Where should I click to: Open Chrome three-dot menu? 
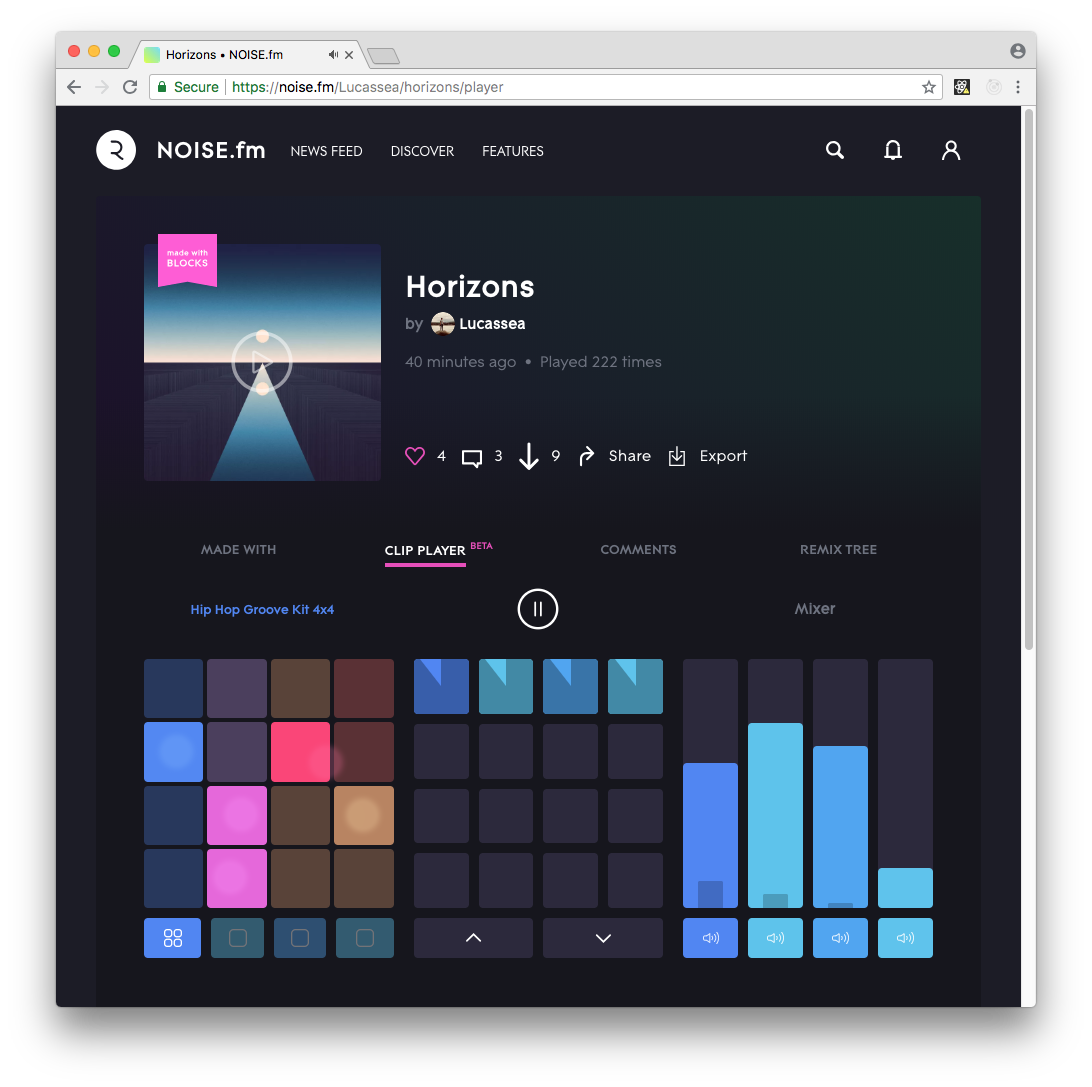[1017, 87]
